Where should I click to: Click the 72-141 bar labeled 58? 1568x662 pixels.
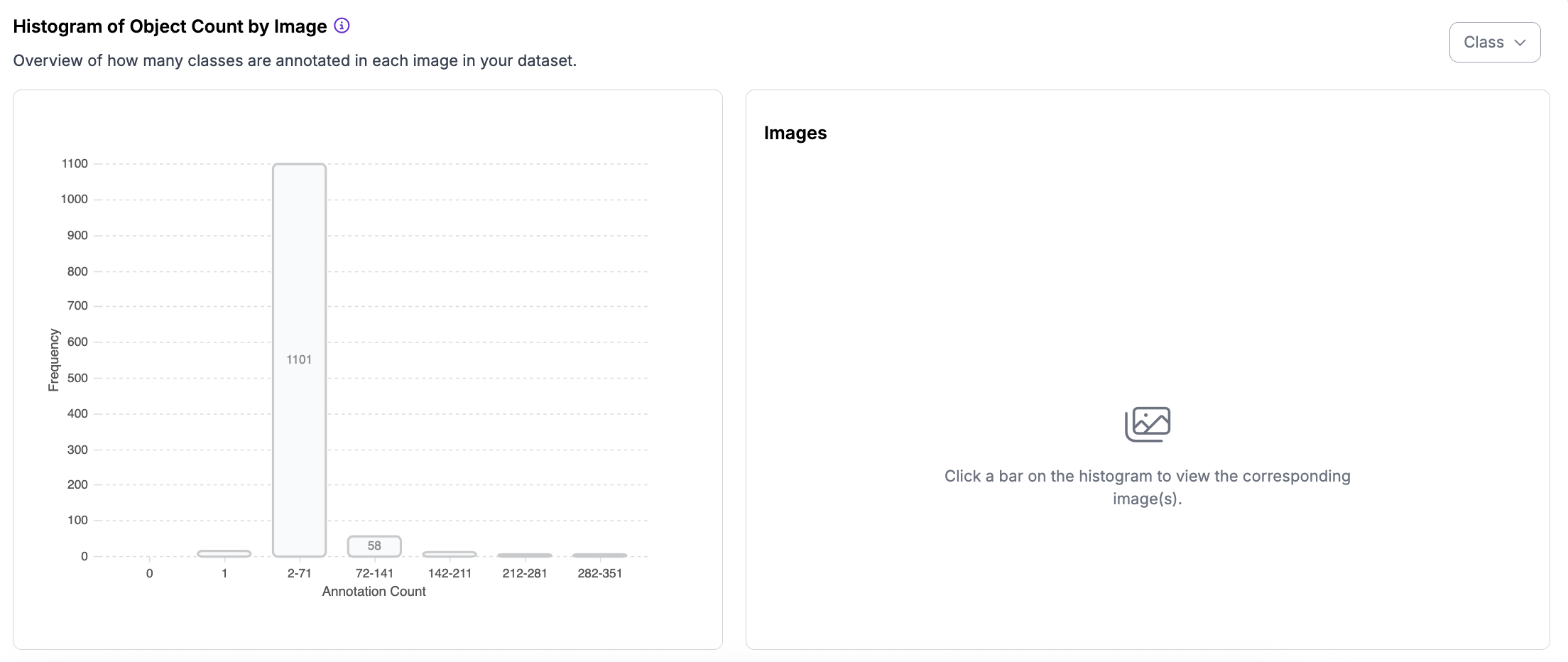click(x=374, y=546)
